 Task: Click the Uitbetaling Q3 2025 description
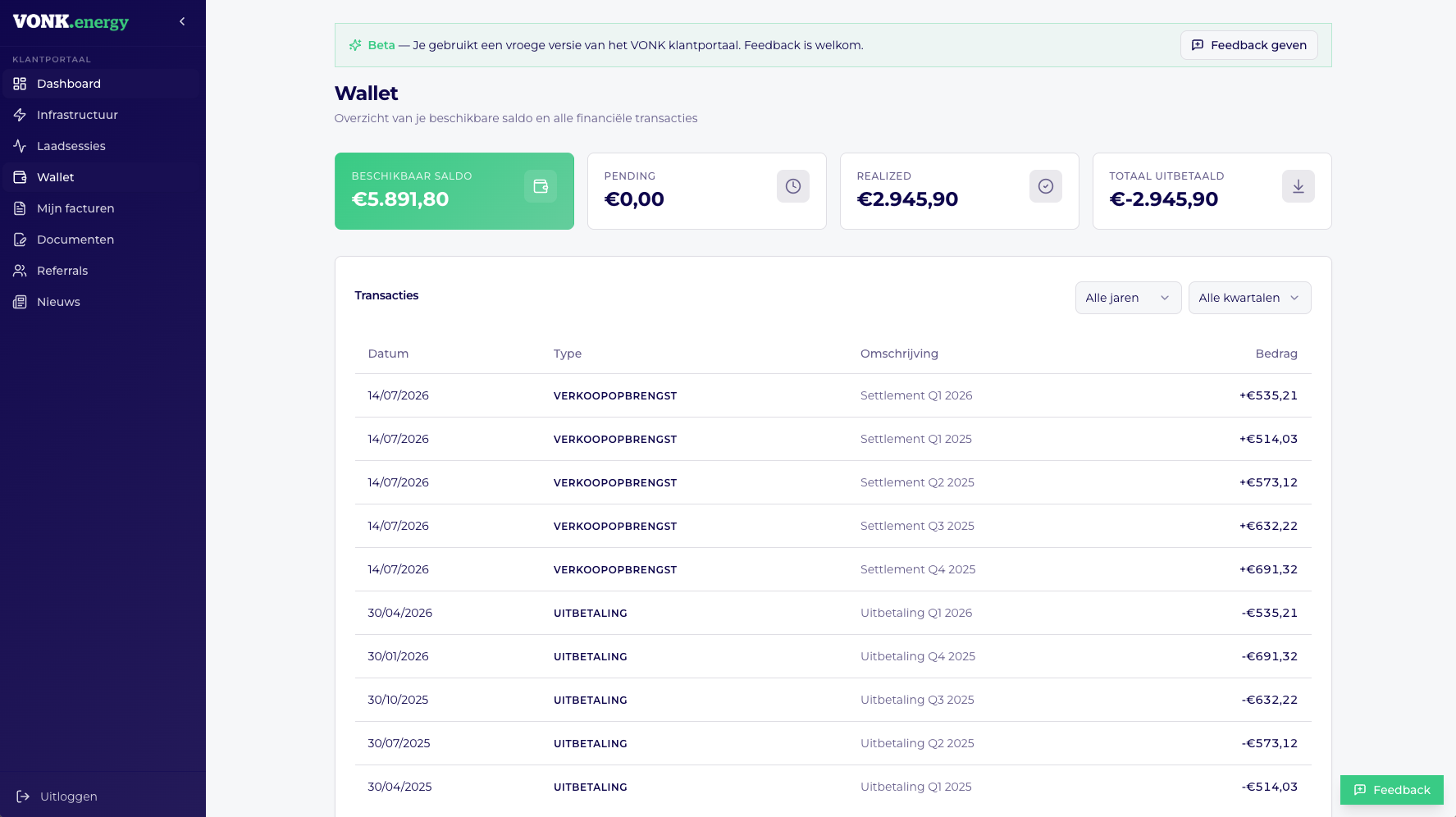[x=917, y=700]
